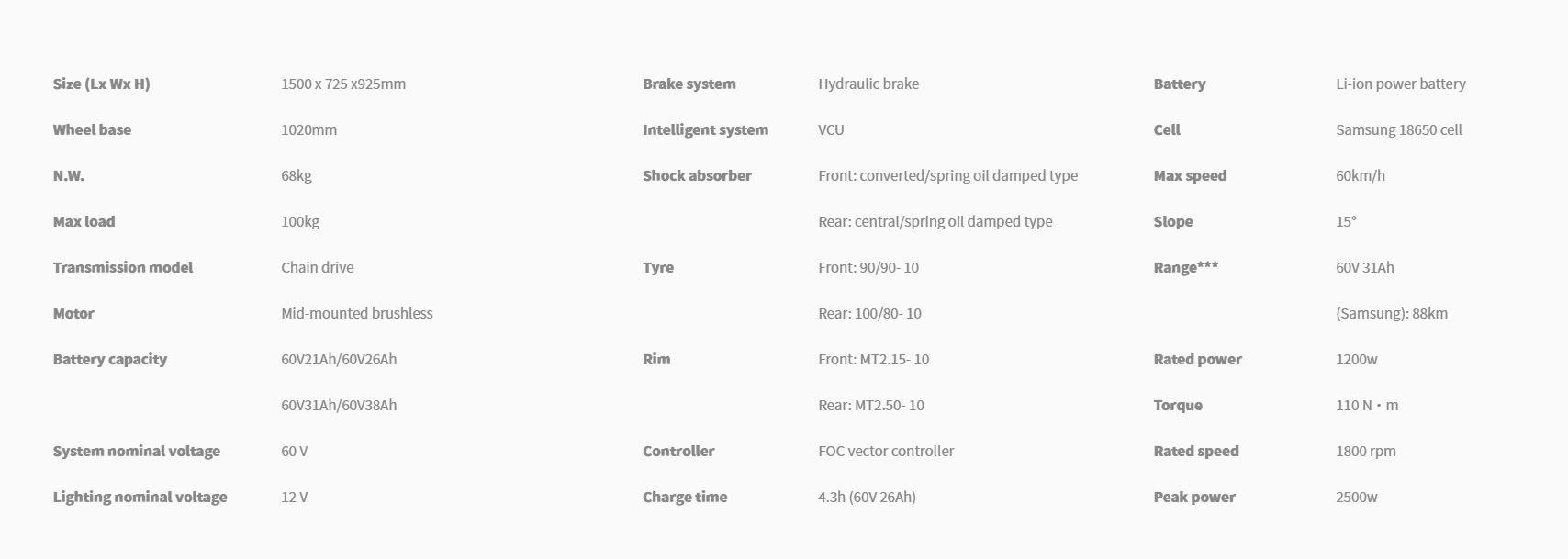
Task: Click the Mid-mounted brushless motor value
Action: tap(356, 313)
